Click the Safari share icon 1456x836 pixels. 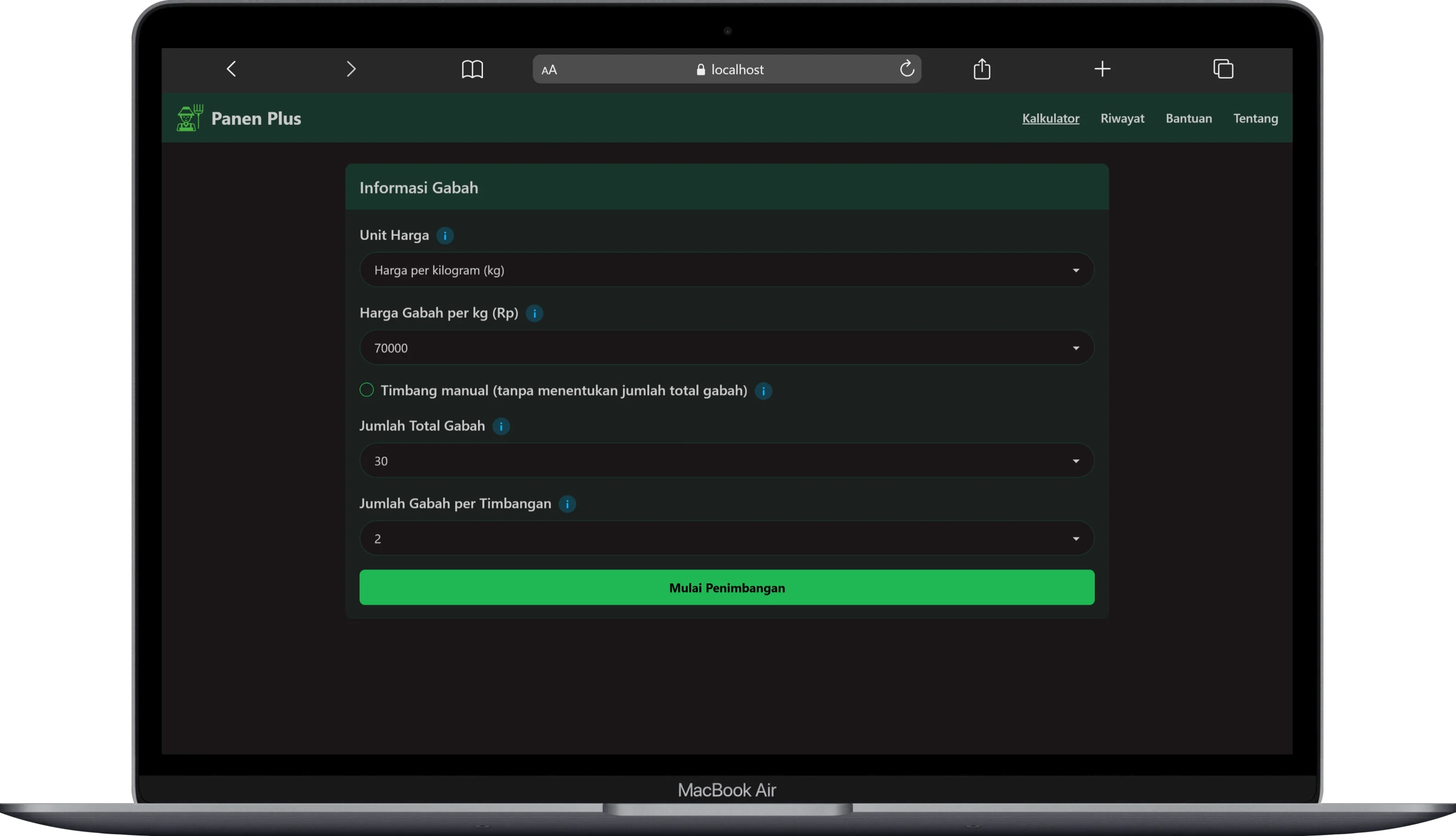pyautogui.click(x=982, y=68)
